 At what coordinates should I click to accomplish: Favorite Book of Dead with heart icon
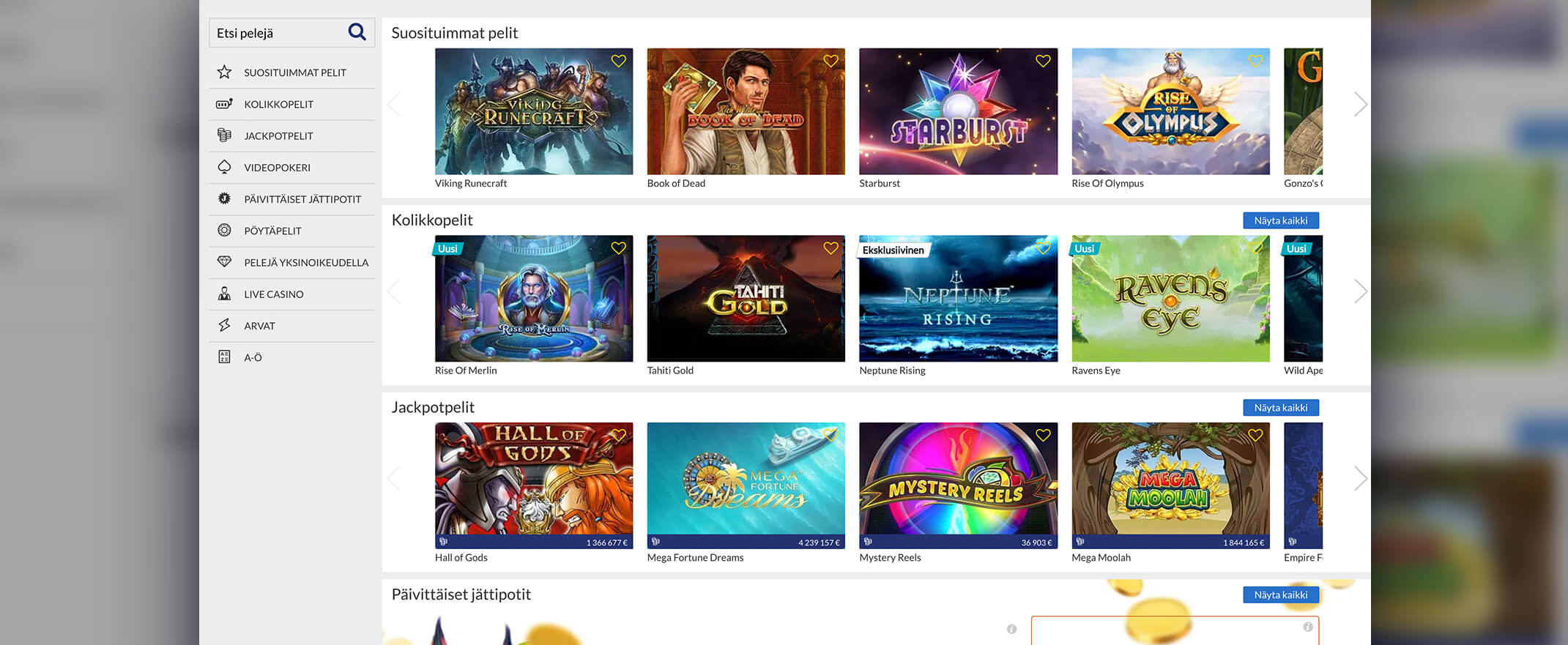point(831,61)
